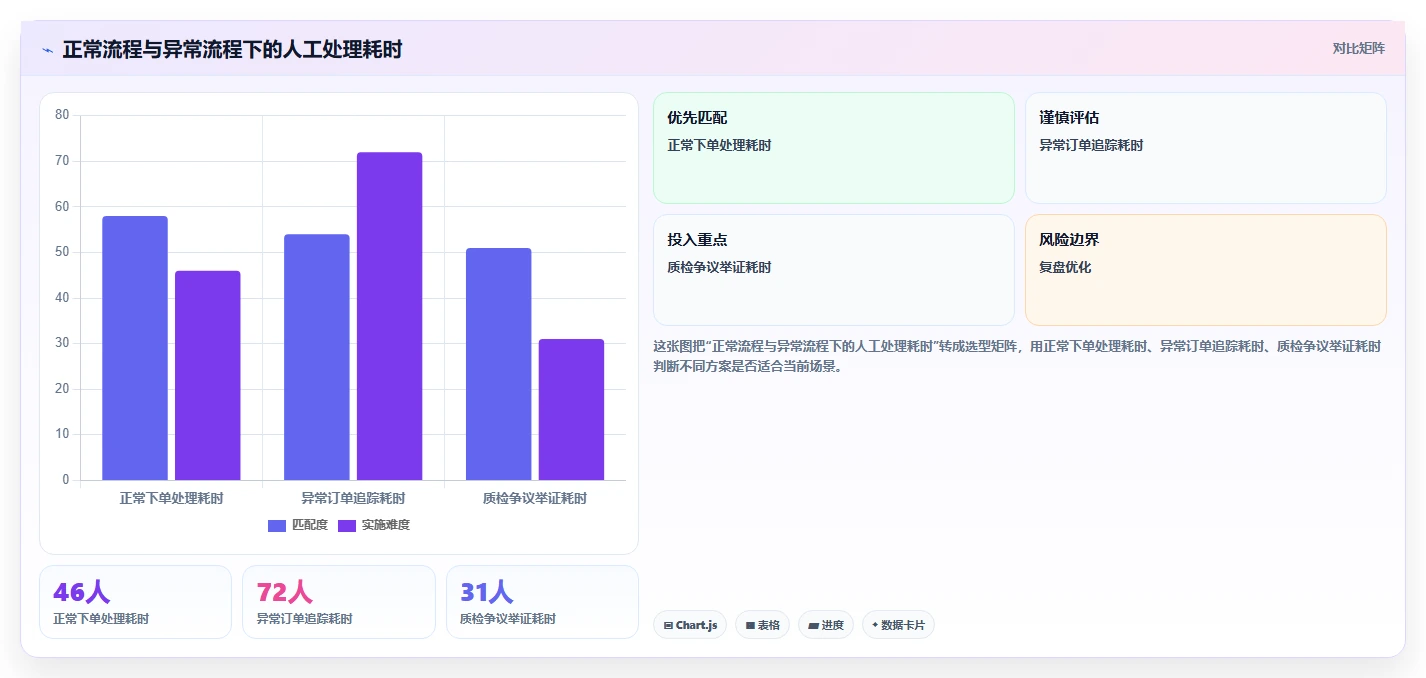1426x678 pixels.
Task: Click the 实施难度 bar for 正常下单处理耗时
Action: 208,375
